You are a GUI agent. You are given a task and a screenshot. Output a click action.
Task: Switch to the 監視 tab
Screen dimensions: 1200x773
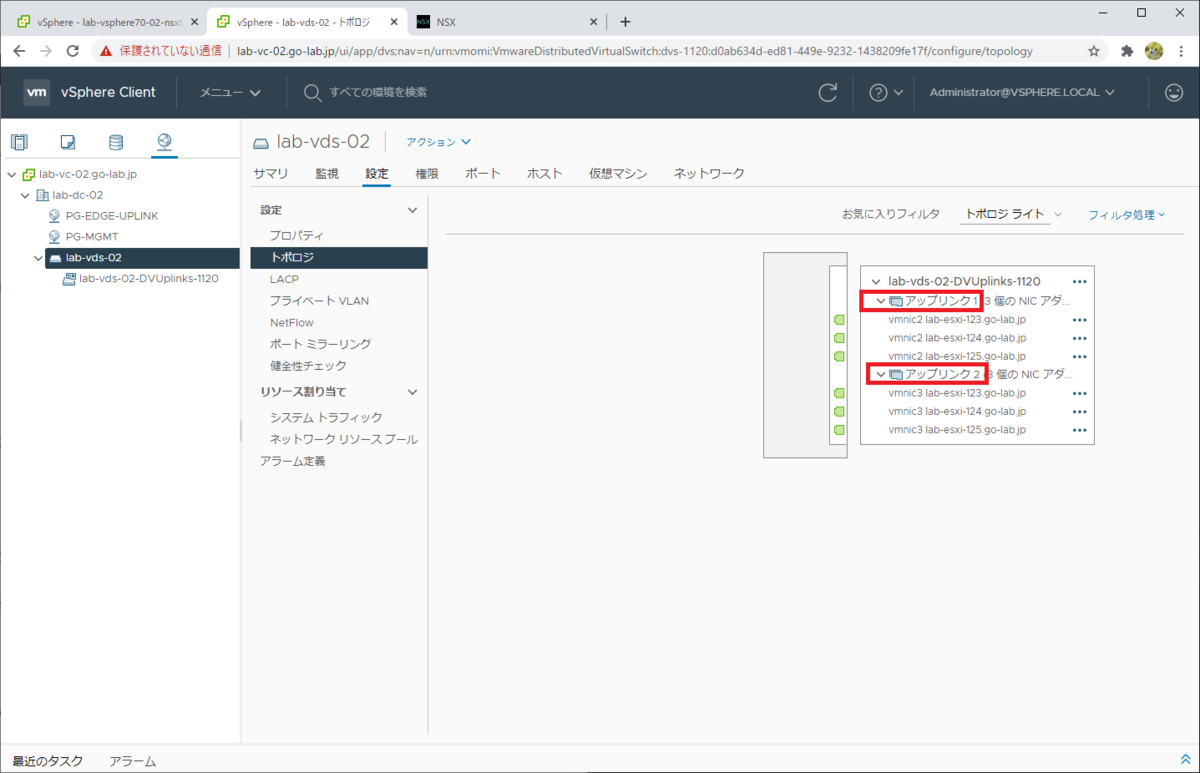(327, 174)
